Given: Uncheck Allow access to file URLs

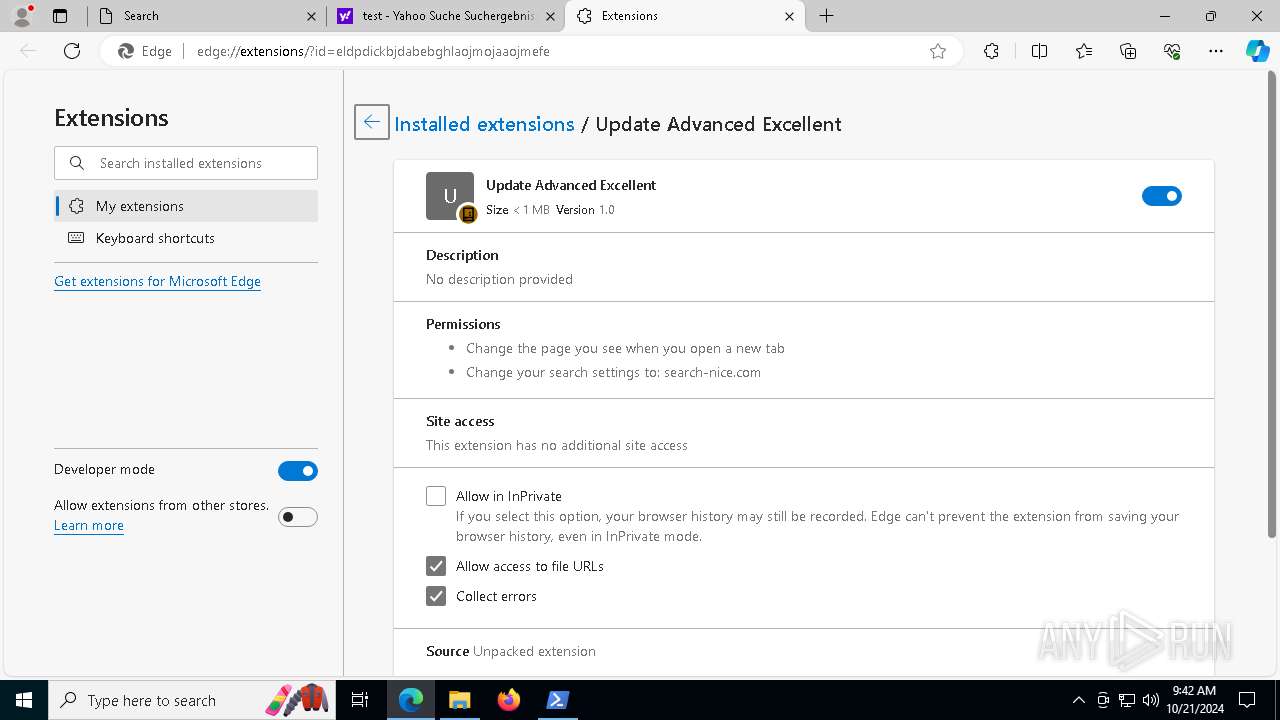Looking at the screenshot, I should 436,566.
